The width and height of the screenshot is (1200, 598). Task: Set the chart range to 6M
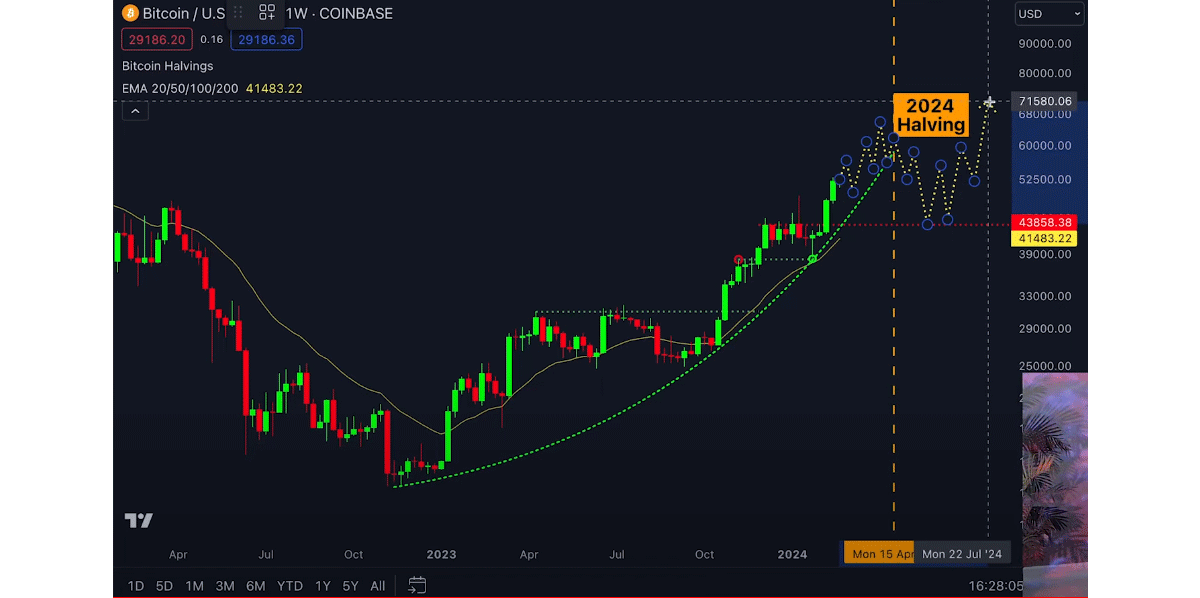(x=256, y=586)
